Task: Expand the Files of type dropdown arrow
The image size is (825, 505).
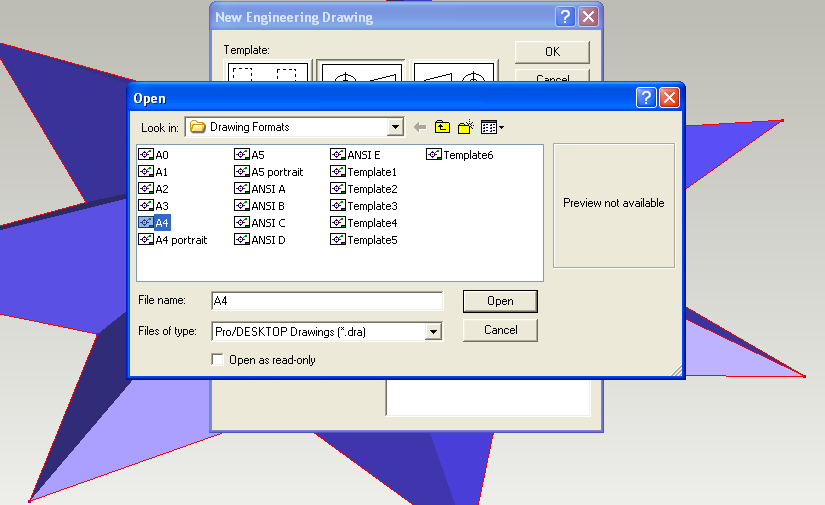Action: point(433,331)
